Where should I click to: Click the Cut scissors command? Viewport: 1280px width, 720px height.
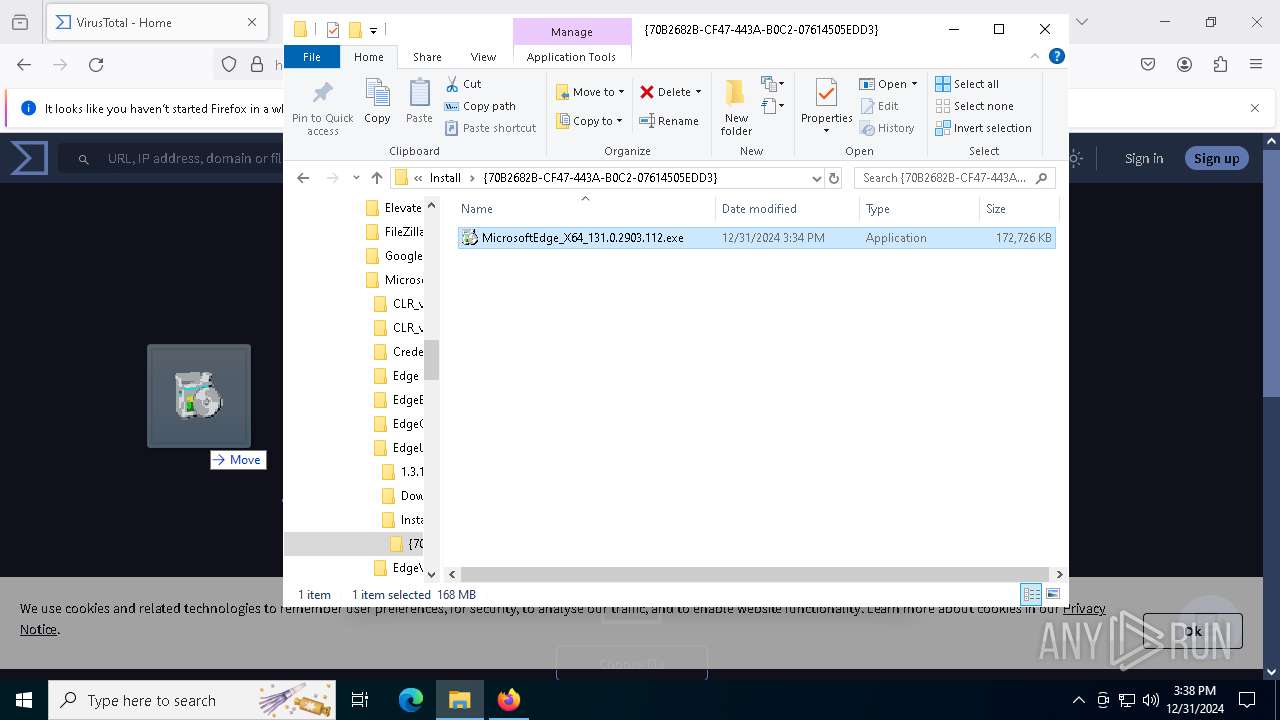(463, 84)
